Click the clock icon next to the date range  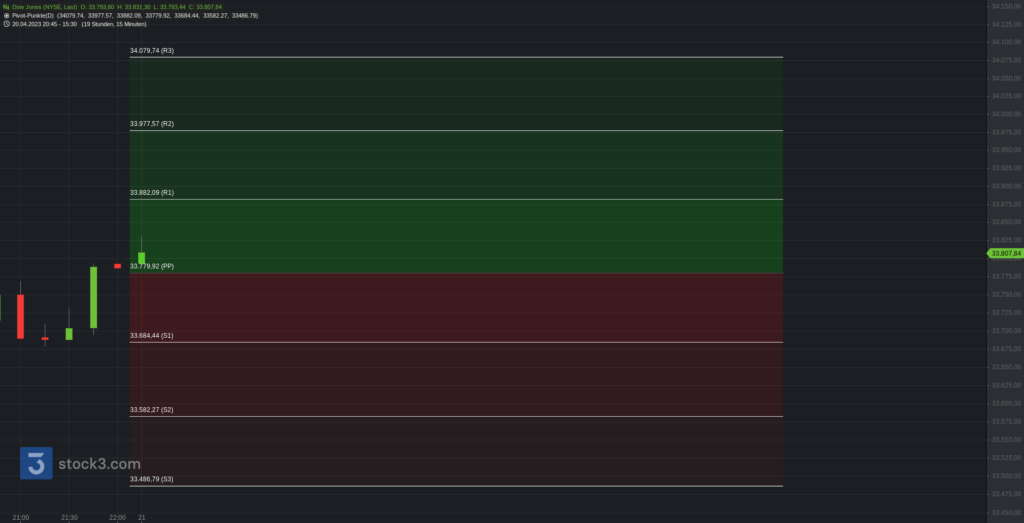tap(6, 24)
